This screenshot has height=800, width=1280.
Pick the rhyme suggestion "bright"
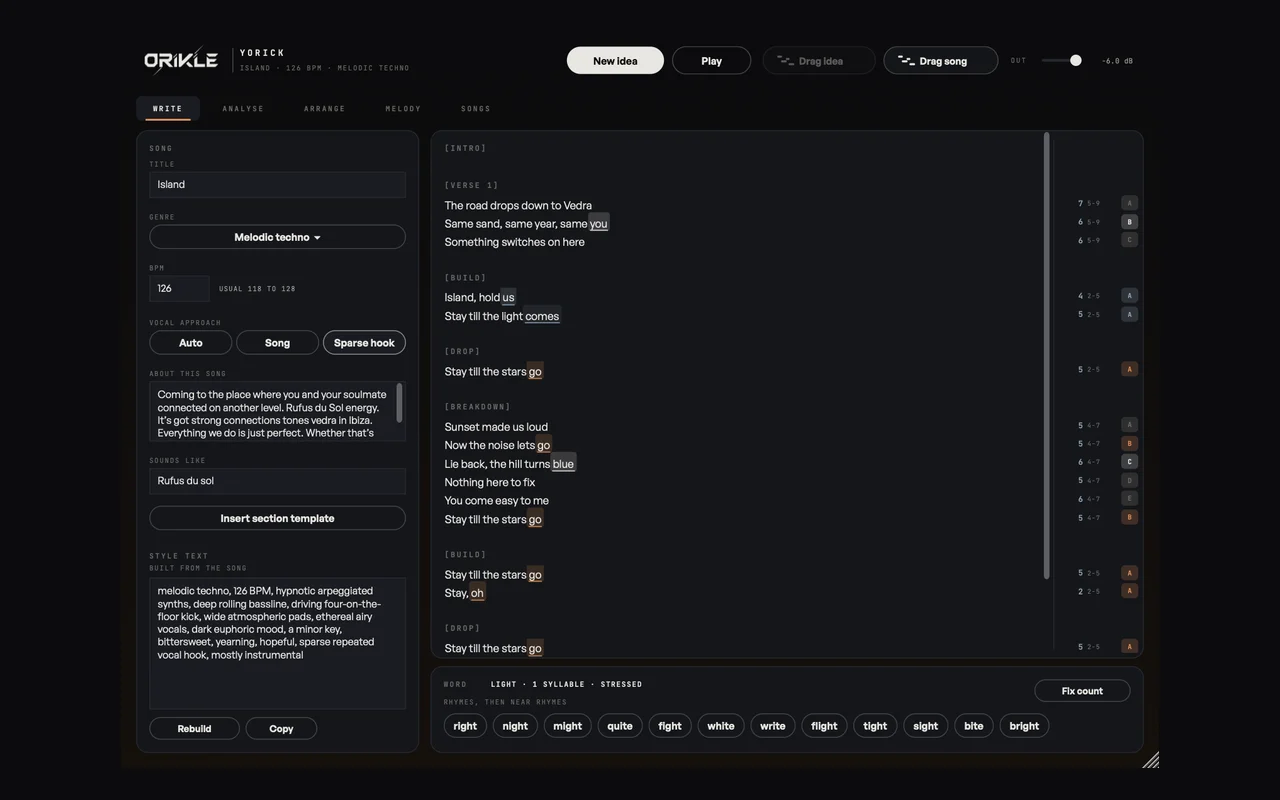[1024, 726]
